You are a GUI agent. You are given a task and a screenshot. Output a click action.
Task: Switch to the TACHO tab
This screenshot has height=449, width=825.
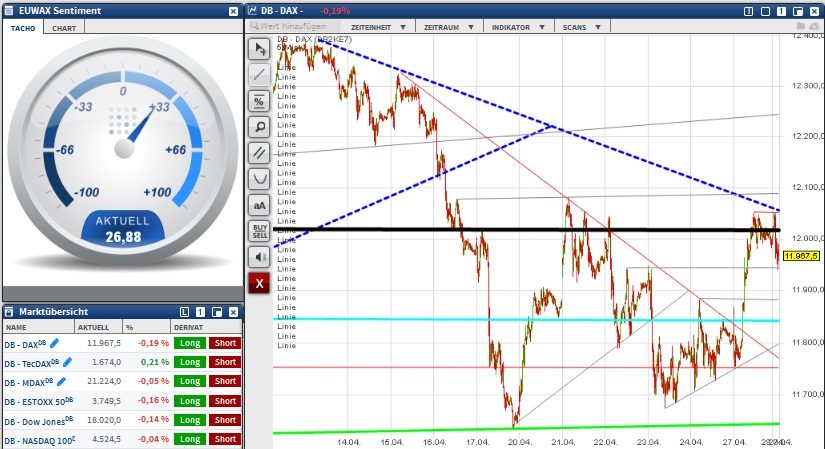point(23,28)
